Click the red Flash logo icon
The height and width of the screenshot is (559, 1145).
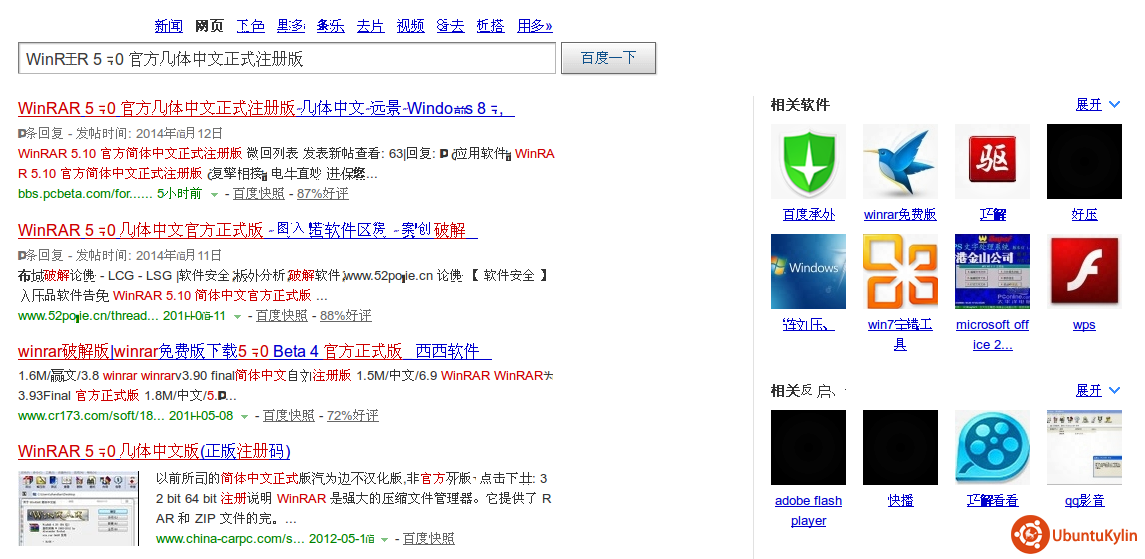[x=1084, y=271]
